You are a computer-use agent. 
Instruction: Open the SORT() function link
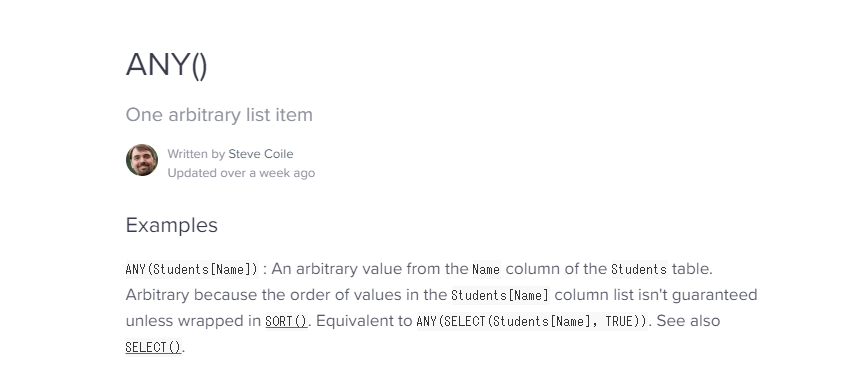point(286,321)
